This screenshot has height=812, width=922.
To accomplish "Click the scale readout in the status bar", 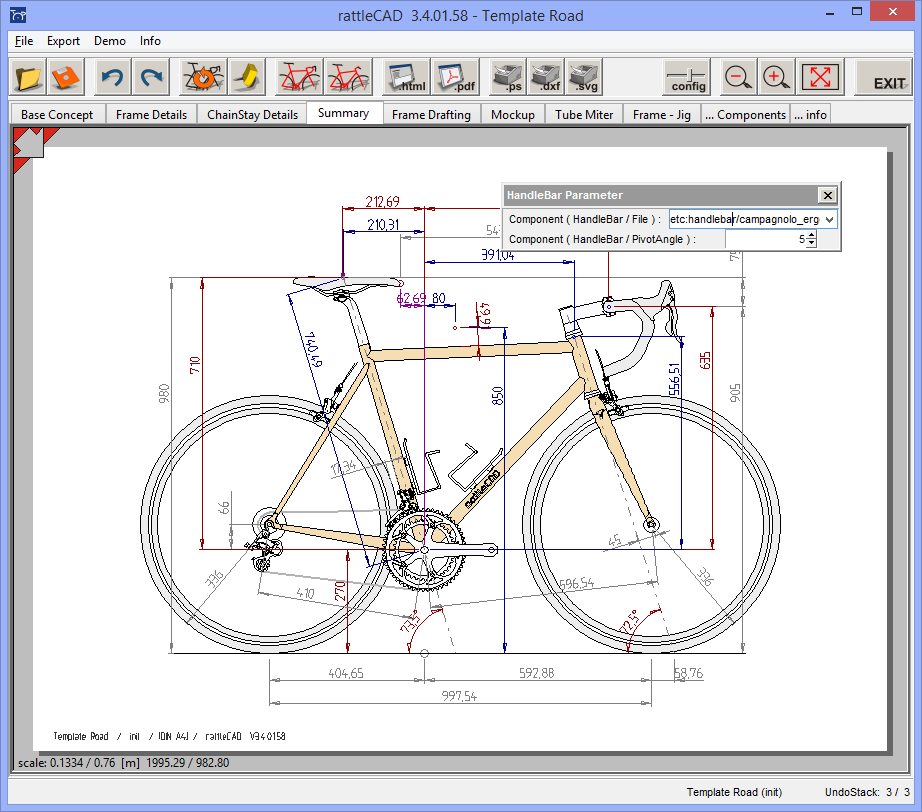I will point(123,763).
